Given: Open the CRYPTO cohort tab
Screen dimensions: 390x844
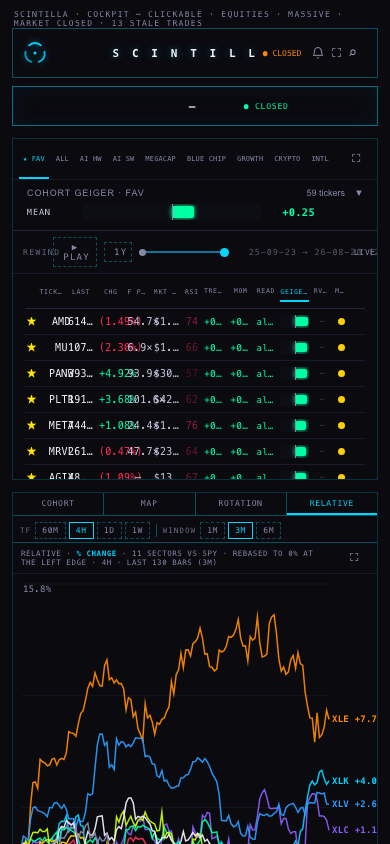Looking at the screenshot, I should (287, 159).
